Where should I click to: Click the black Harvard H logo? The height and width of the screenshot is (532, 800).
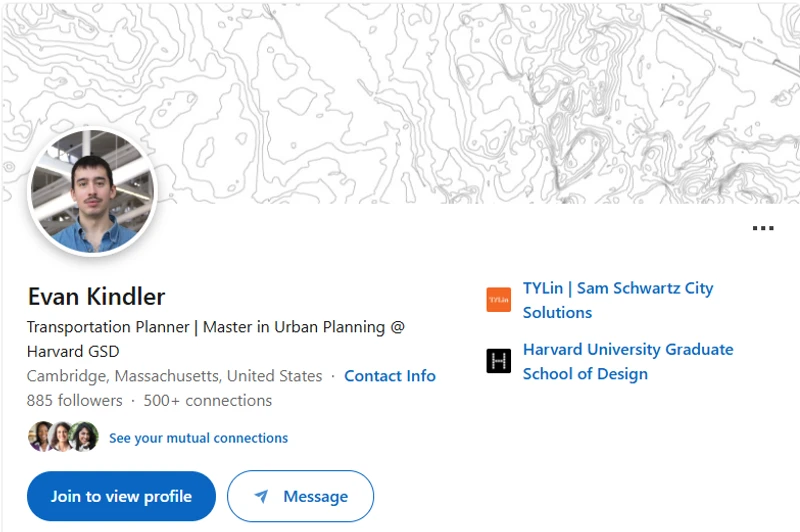498,361
